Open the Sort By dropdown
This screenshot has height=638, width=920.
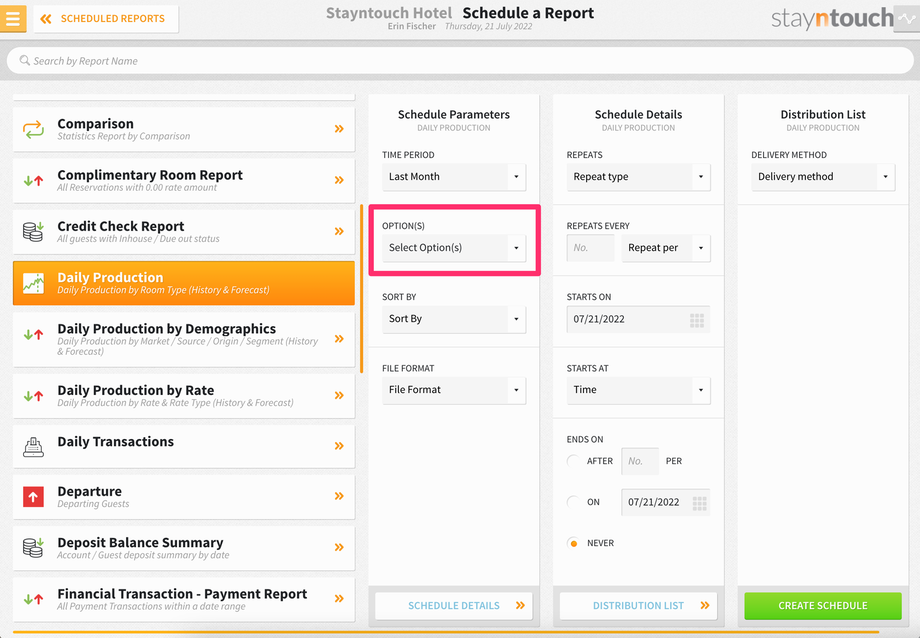coord(454,319)
